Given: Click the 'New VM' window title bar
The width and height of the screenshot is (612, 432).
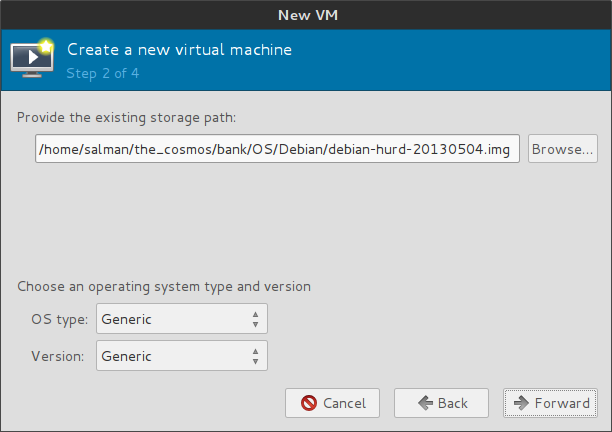Looking at the screenshot, I should tap(305, 14).
